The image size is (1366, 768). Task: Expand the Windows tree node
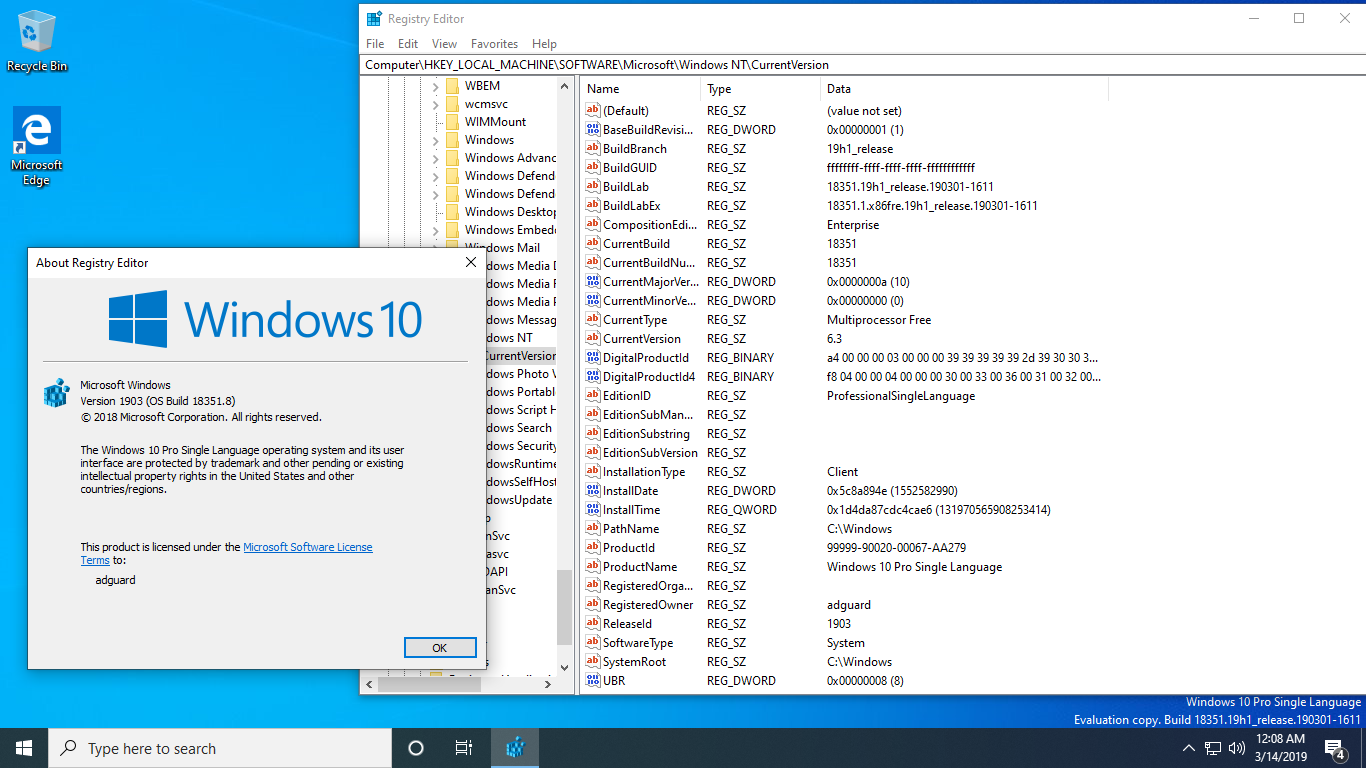tap(435, 140)
